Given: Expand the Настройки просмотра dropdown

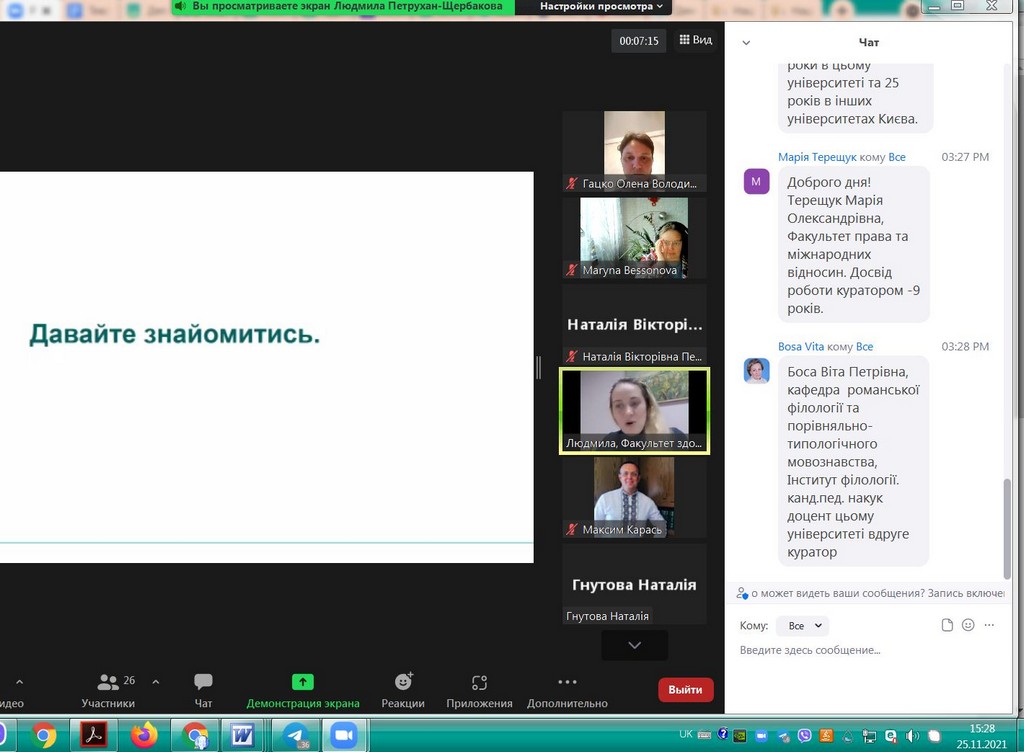Looking at the screenshot, I should [x=601, y=6].
